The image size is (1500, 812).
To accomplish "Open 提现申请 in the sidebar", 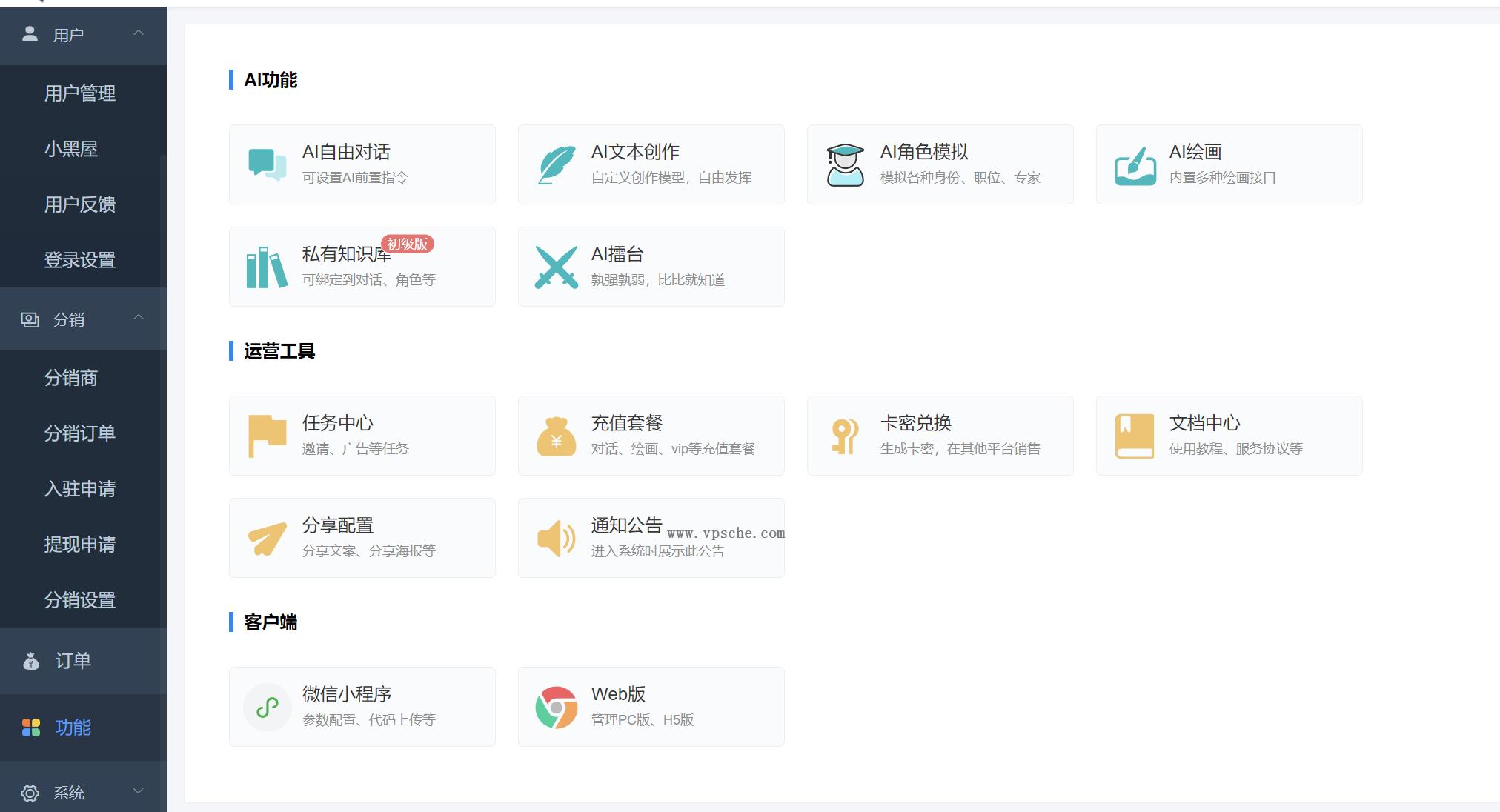I will coord(80,545).
